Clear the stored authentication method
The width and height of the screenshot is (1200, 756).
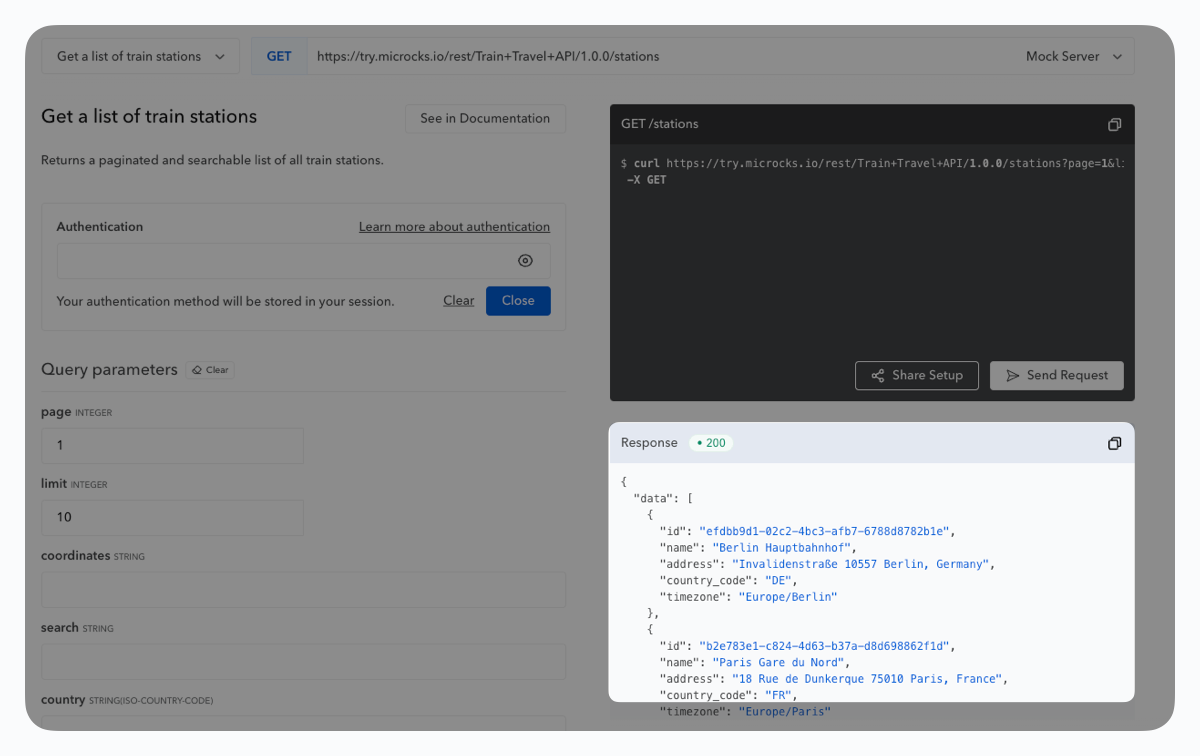click(458, 300)
